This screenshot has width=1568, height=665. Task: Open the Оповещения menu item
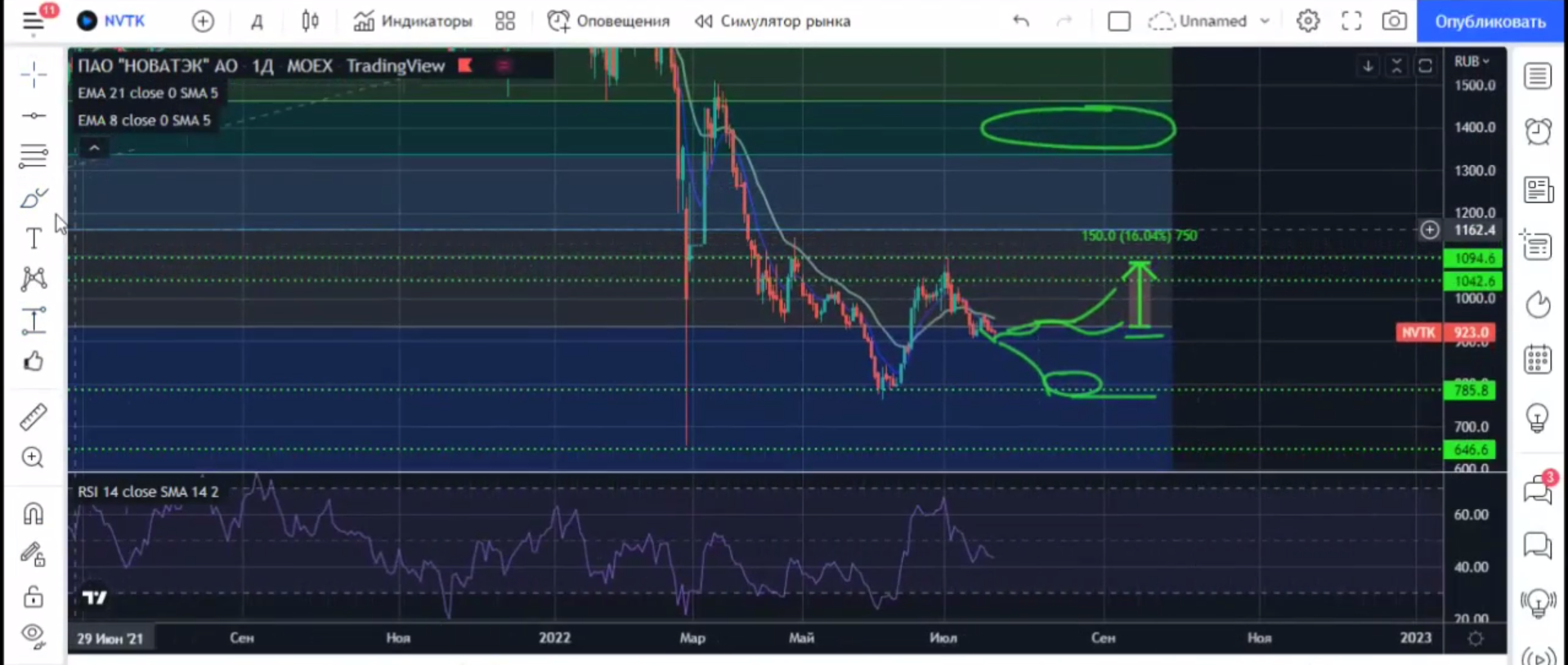coord(608,21)
